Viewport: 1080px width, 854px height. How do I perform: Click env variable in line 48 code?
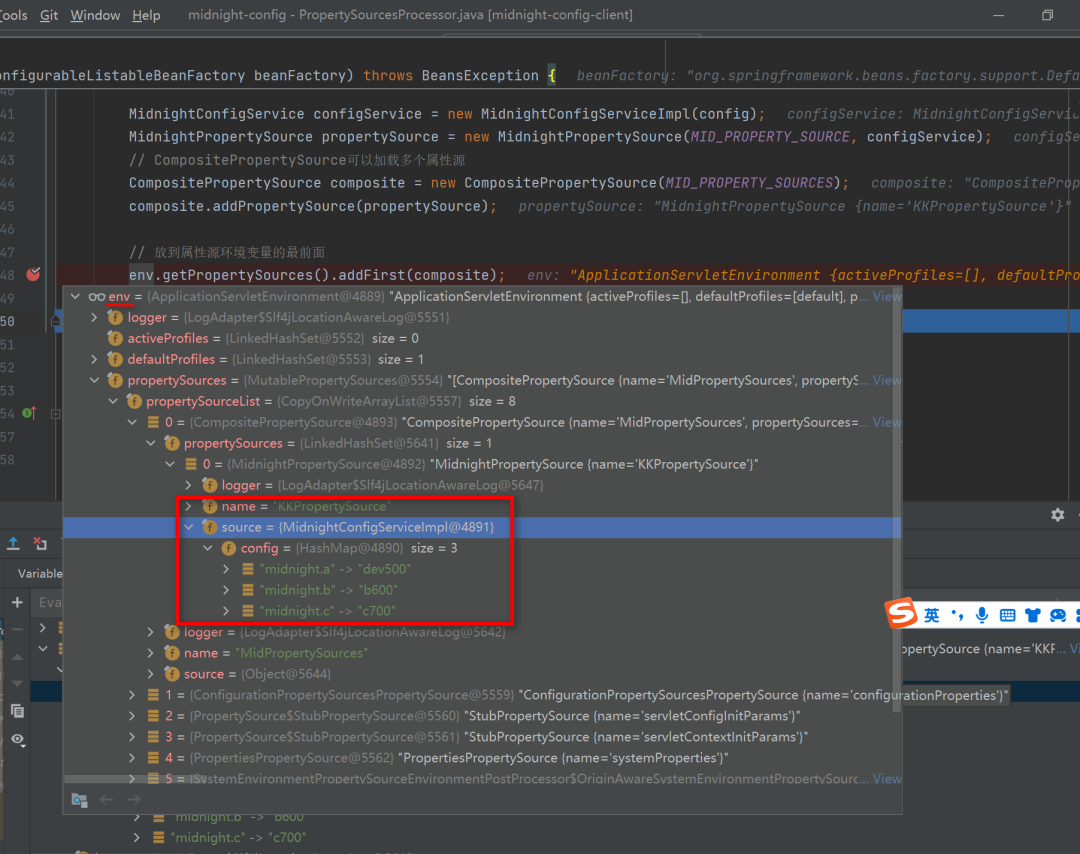(141, 275)
